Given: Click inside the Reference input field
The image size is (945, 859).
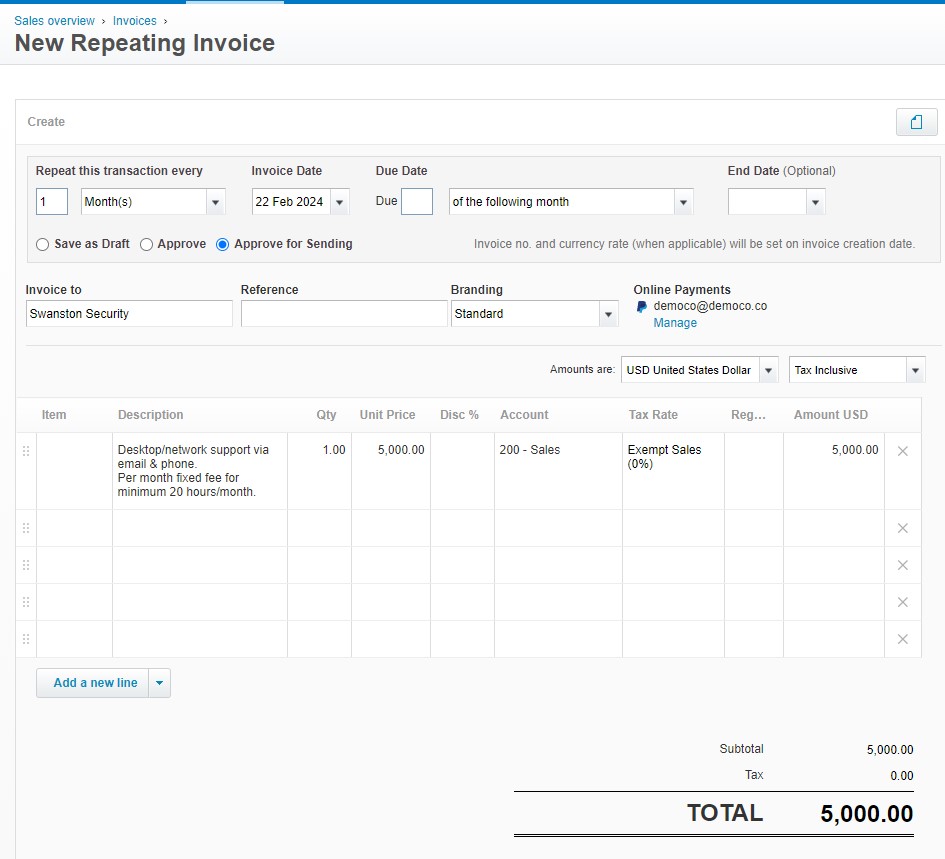Looking at the screenshot, I should point(344,313).
